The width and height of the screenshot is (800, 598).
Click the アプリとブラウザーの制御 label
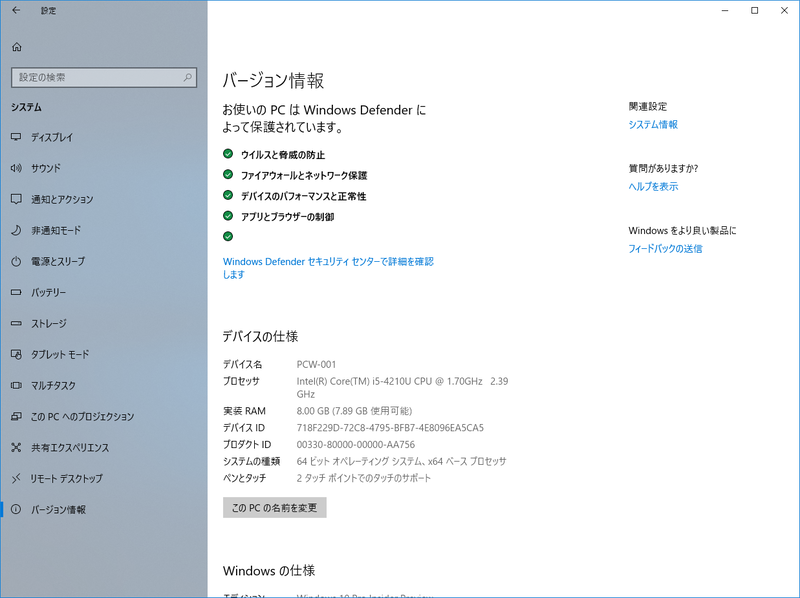[287, 217]
